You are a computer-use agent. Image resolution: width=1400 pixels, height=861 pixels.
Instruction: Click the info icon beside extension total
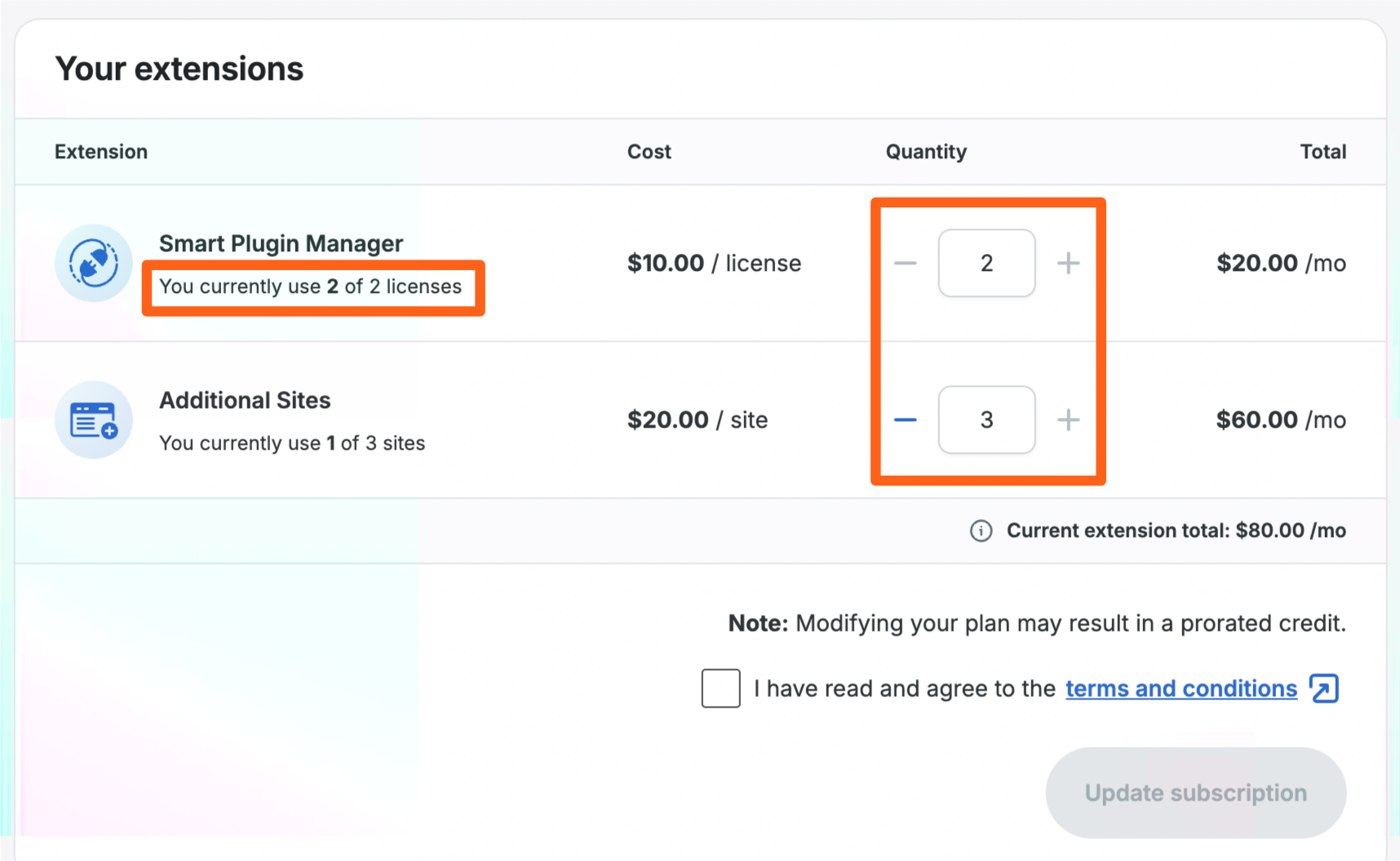tap(981, 531)
